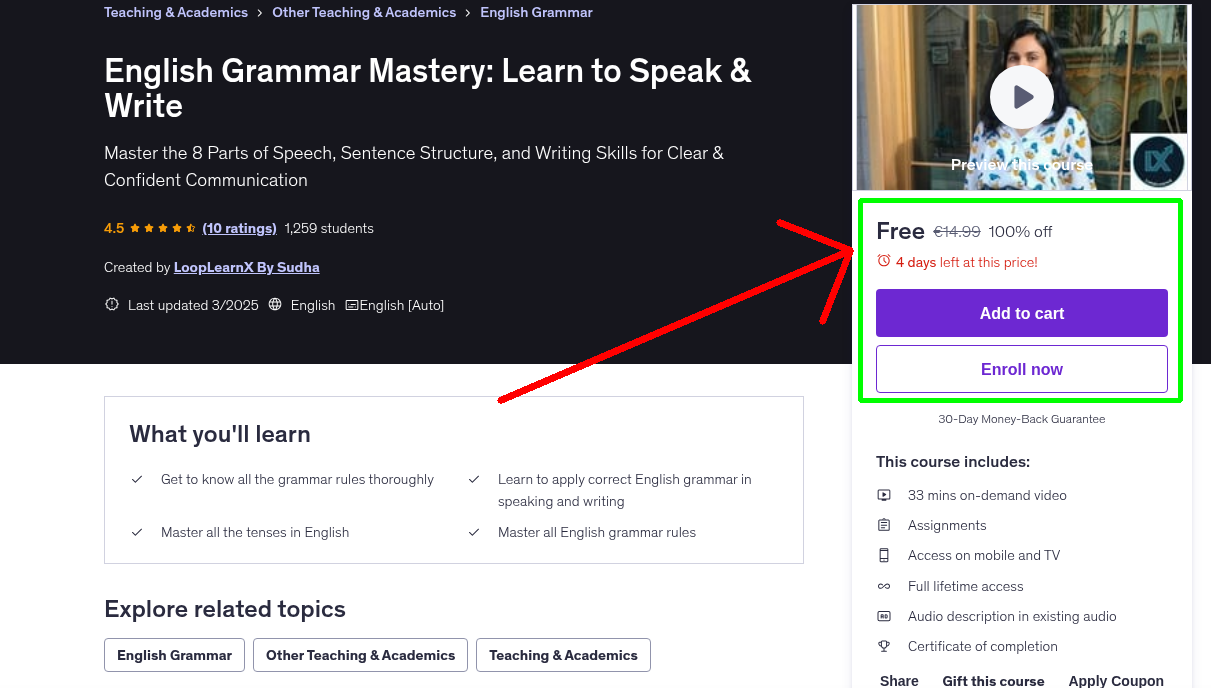Select the English Grammar related topic

[174, 655]
